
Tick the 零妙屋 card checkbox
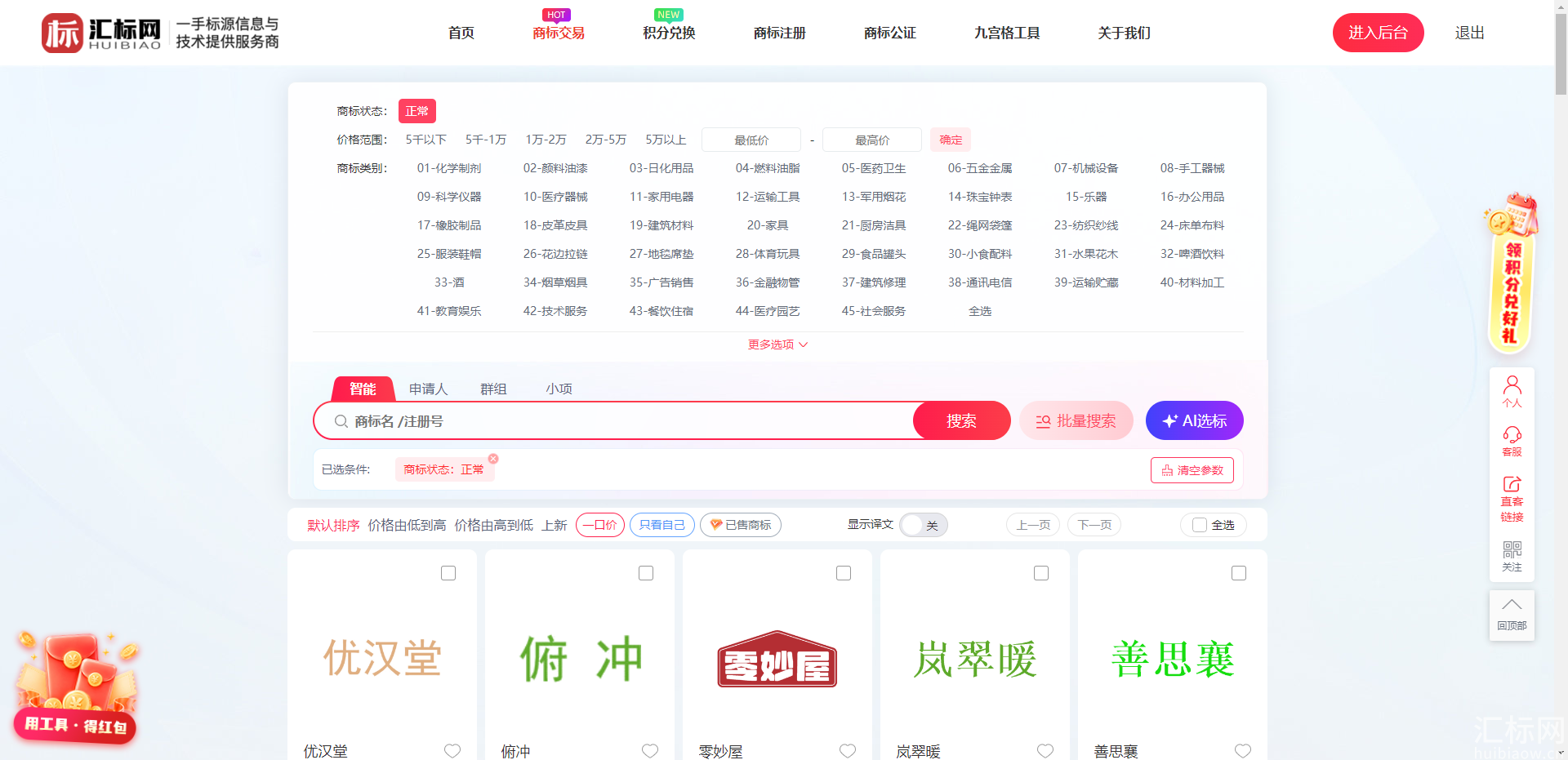pyautogui.click(x=844, y=573)
